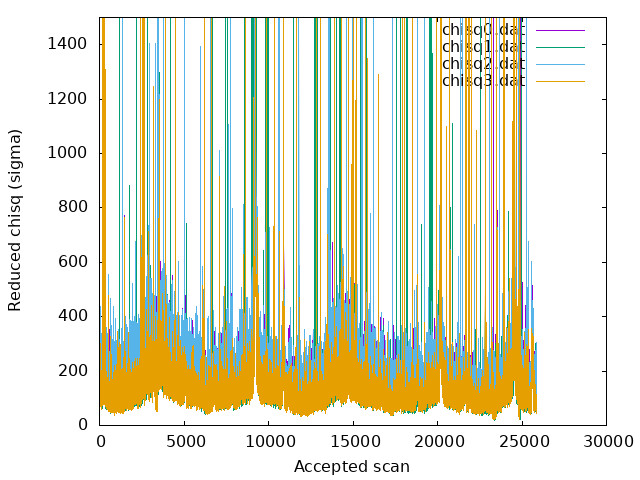
Task: Select the 'Reduced chisq (sigma)' y-axis title
Action: point(15,221)
